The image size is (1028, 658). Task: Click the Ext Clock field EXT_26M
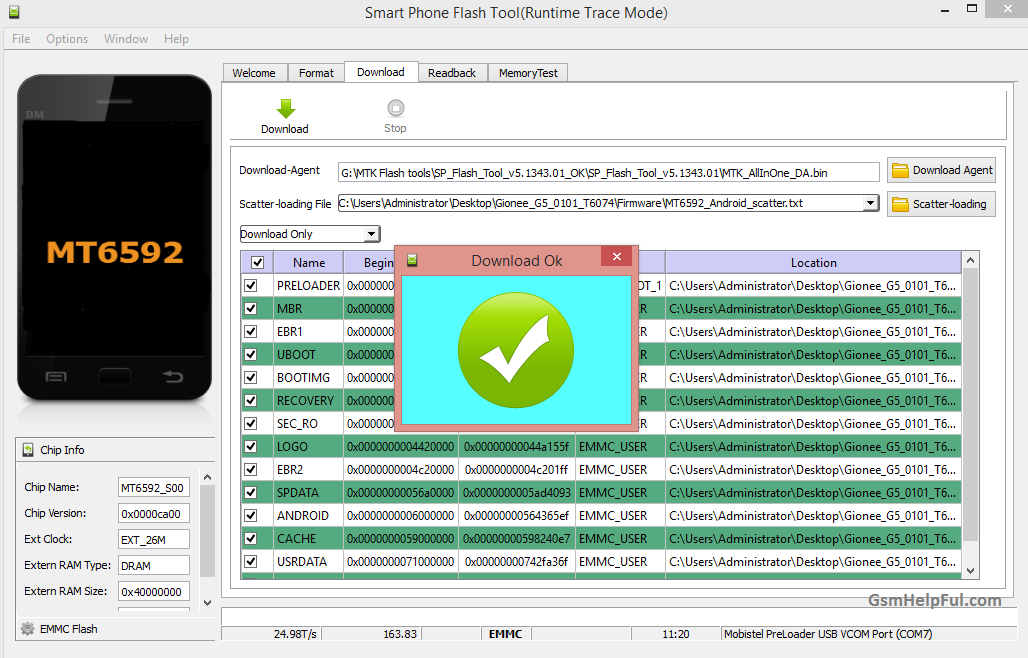[x=153, y=540]
